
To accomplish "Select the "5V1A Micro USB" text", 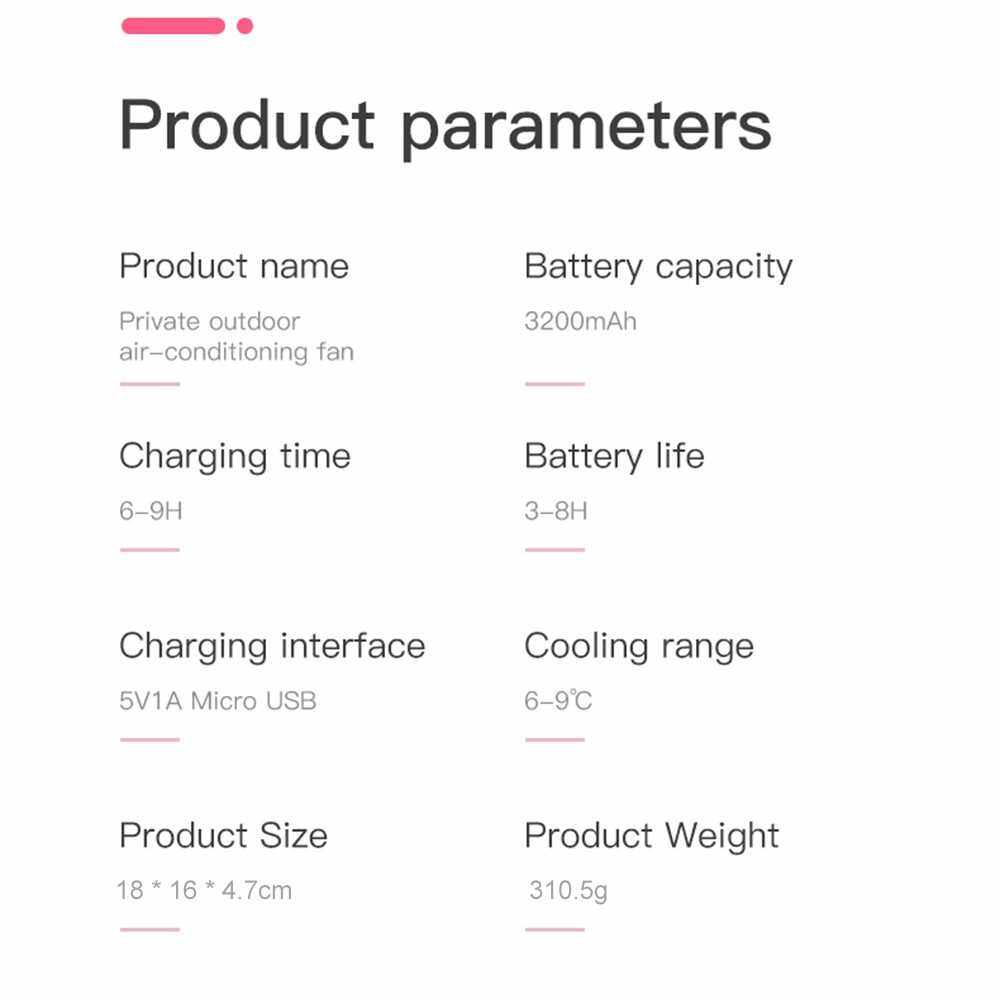I will coord(218,701).
